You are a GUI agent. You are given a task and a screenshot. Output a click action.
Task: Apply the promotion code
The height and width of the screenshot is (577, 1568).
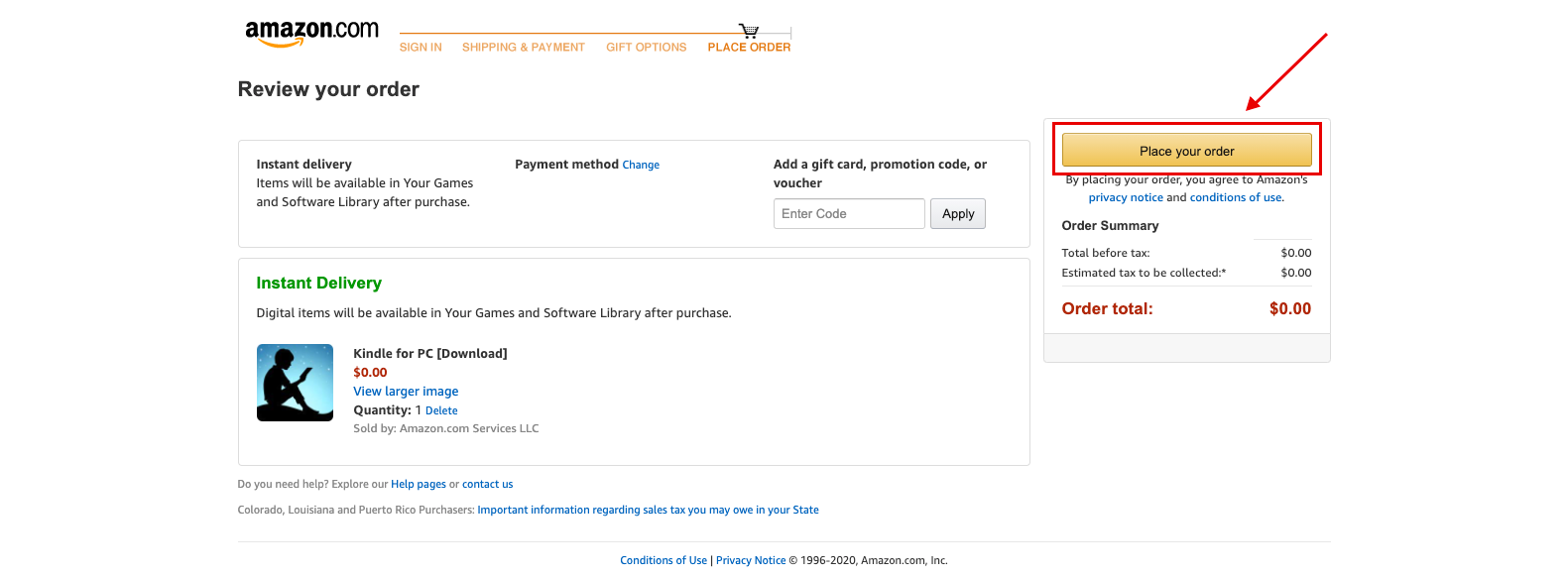pyautogui.click(x=957, y=214)
